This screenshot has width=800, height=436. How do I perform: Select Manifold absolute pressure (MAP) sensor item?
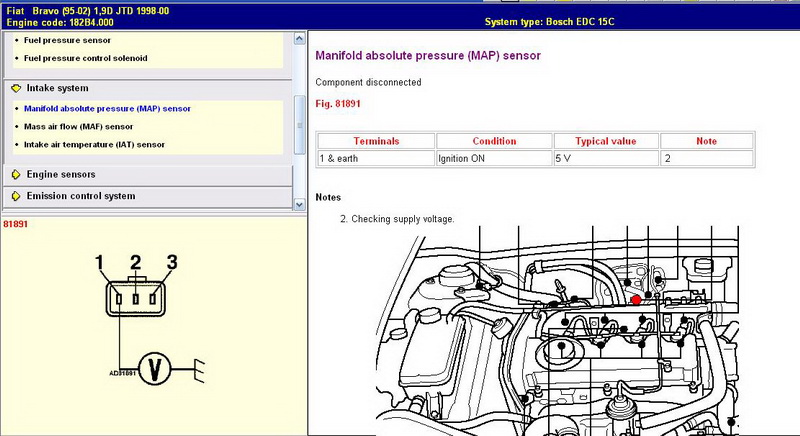pos(107,108)
